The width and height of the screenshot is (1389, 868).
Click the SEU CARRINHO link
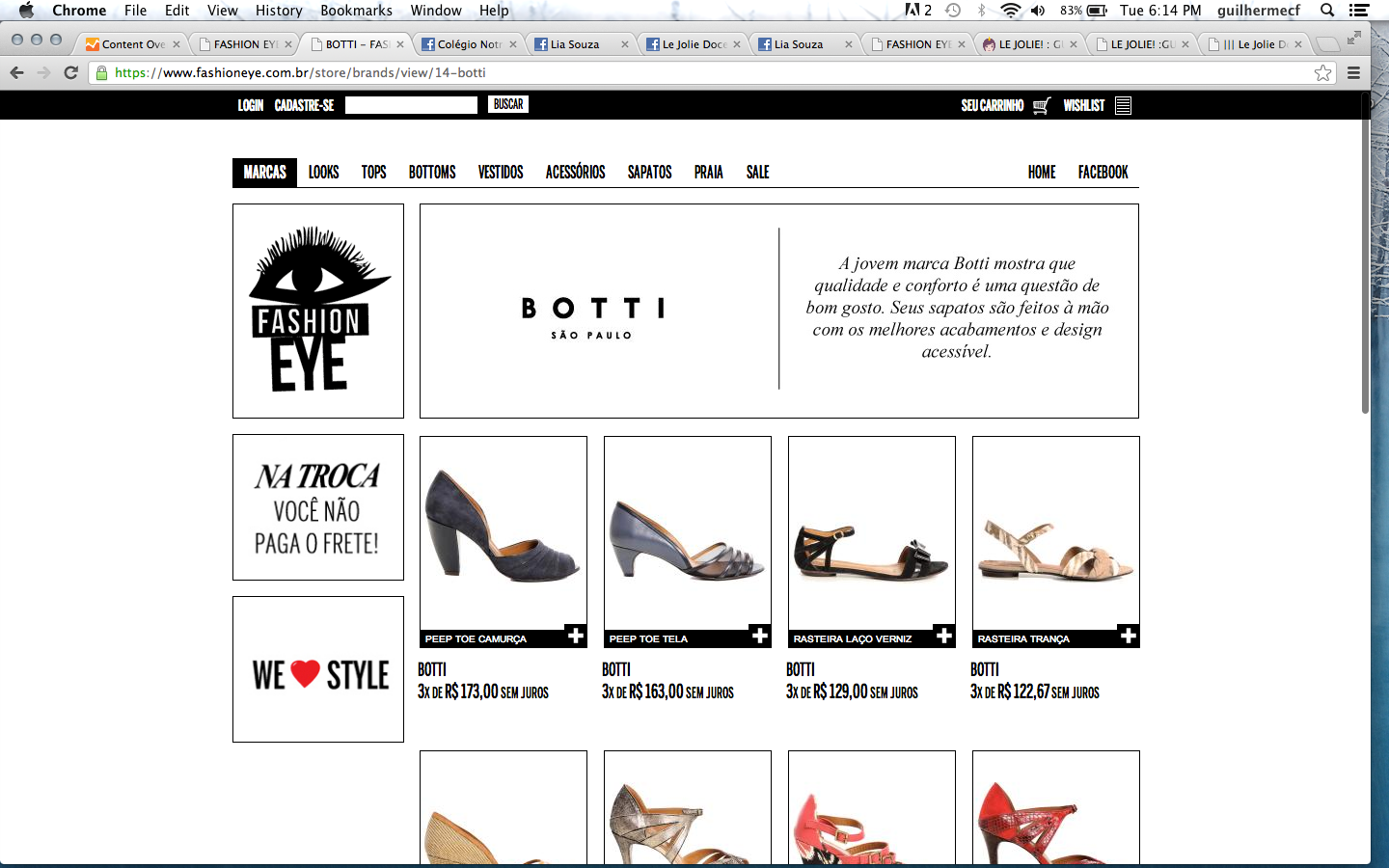[x=992, y=105]
